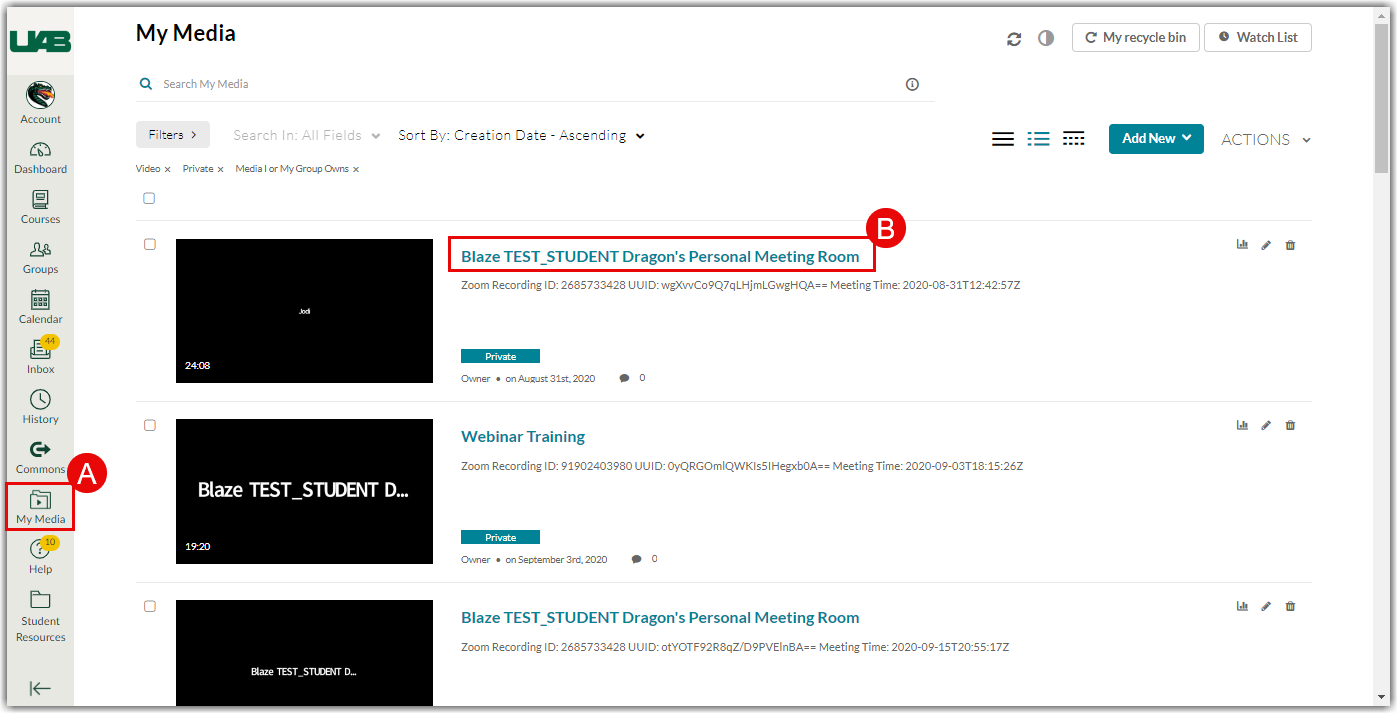This screenshot has width=1398, height=714.
Task: Toggle the high contrast icon
Action: pos(1046,38)
